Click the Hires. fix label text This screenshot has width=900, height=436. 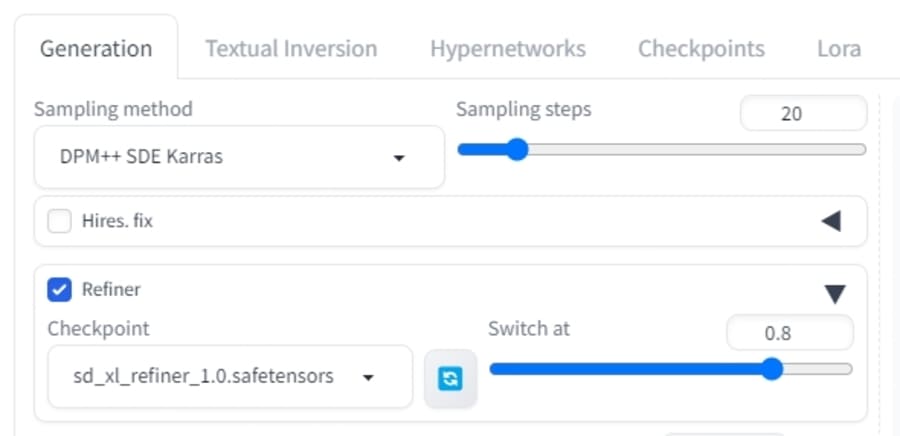[x=118, y=221]
